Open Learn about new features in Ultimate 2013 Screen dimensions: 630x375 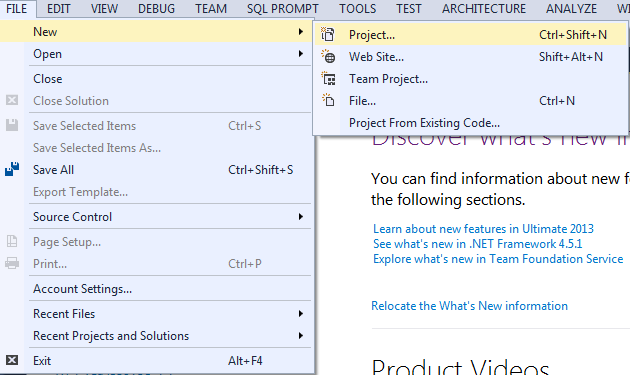[483, 229]
